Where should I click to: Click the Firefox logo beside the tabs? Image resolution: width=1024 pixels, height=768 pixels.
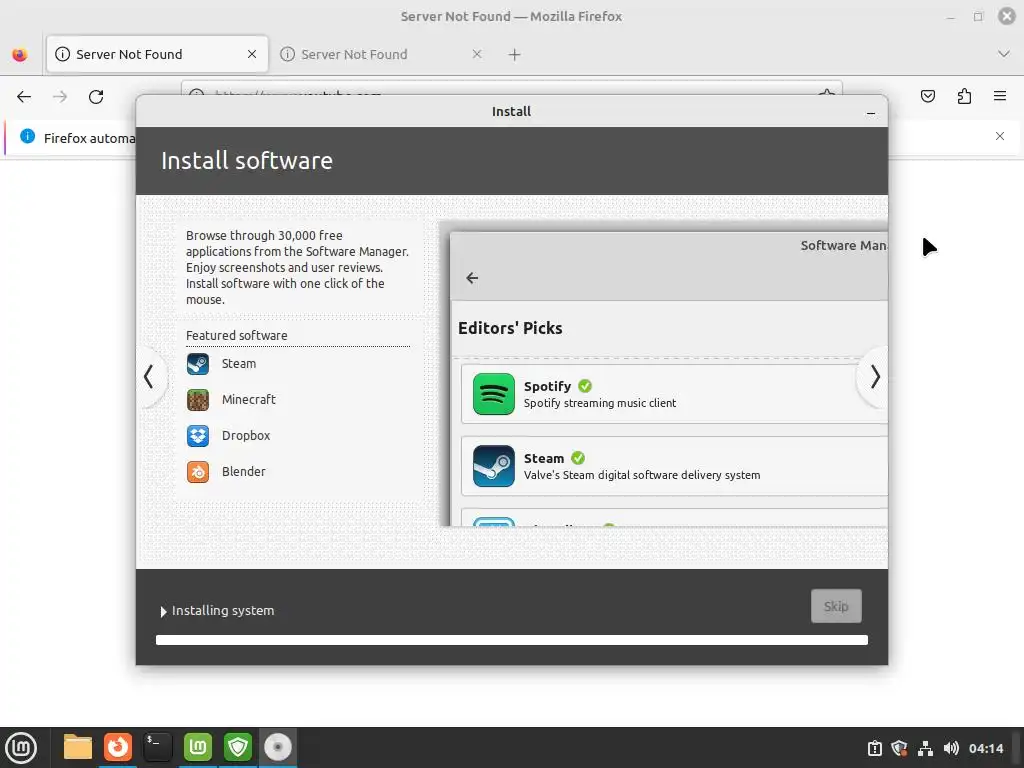click(x=20, y=55)
